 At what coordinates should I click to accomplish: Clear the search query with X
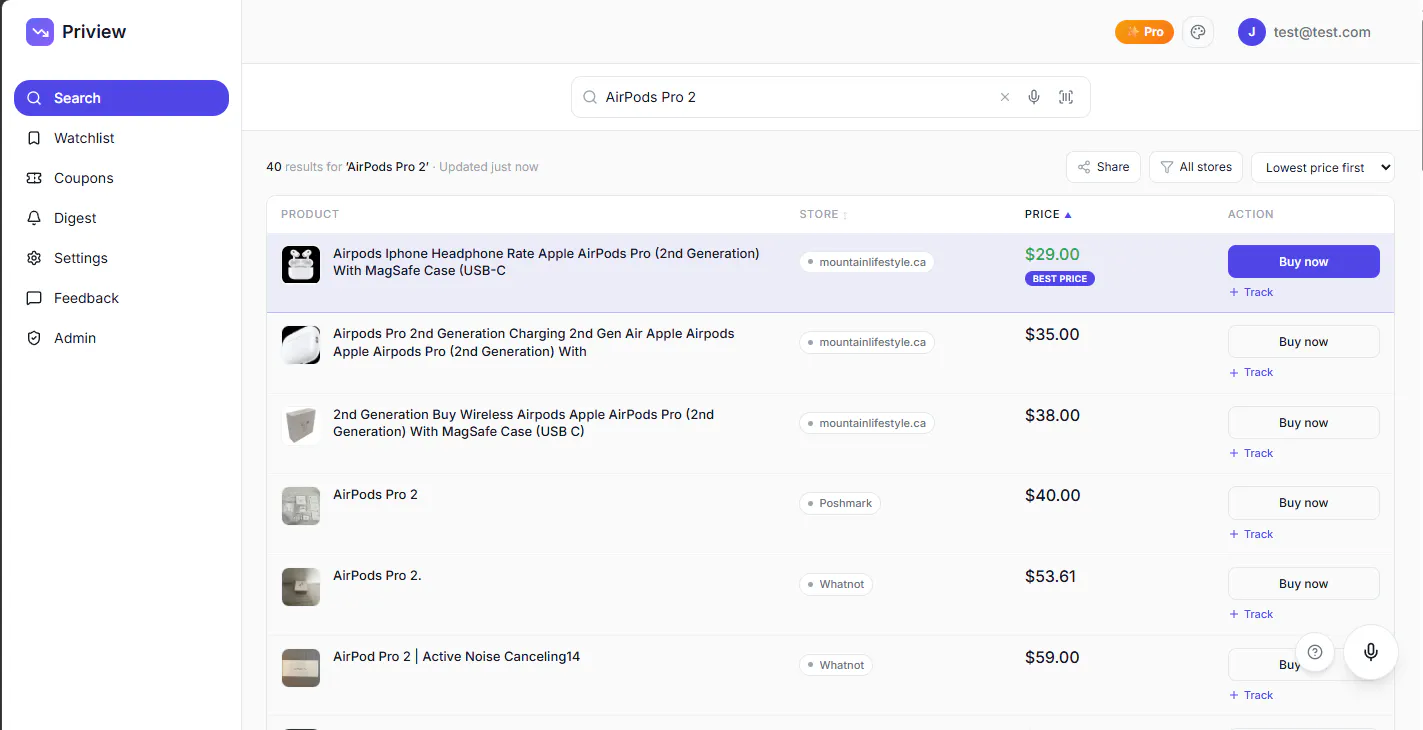(x=1005, y=97)
